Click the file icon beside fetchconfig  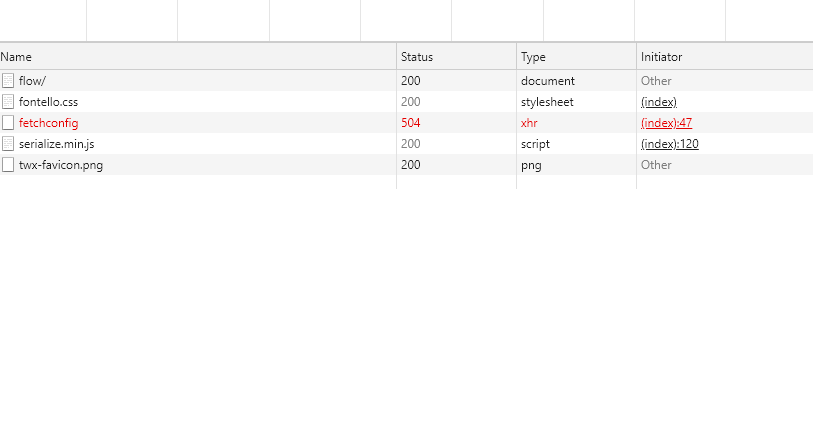(x=8, y=123)
